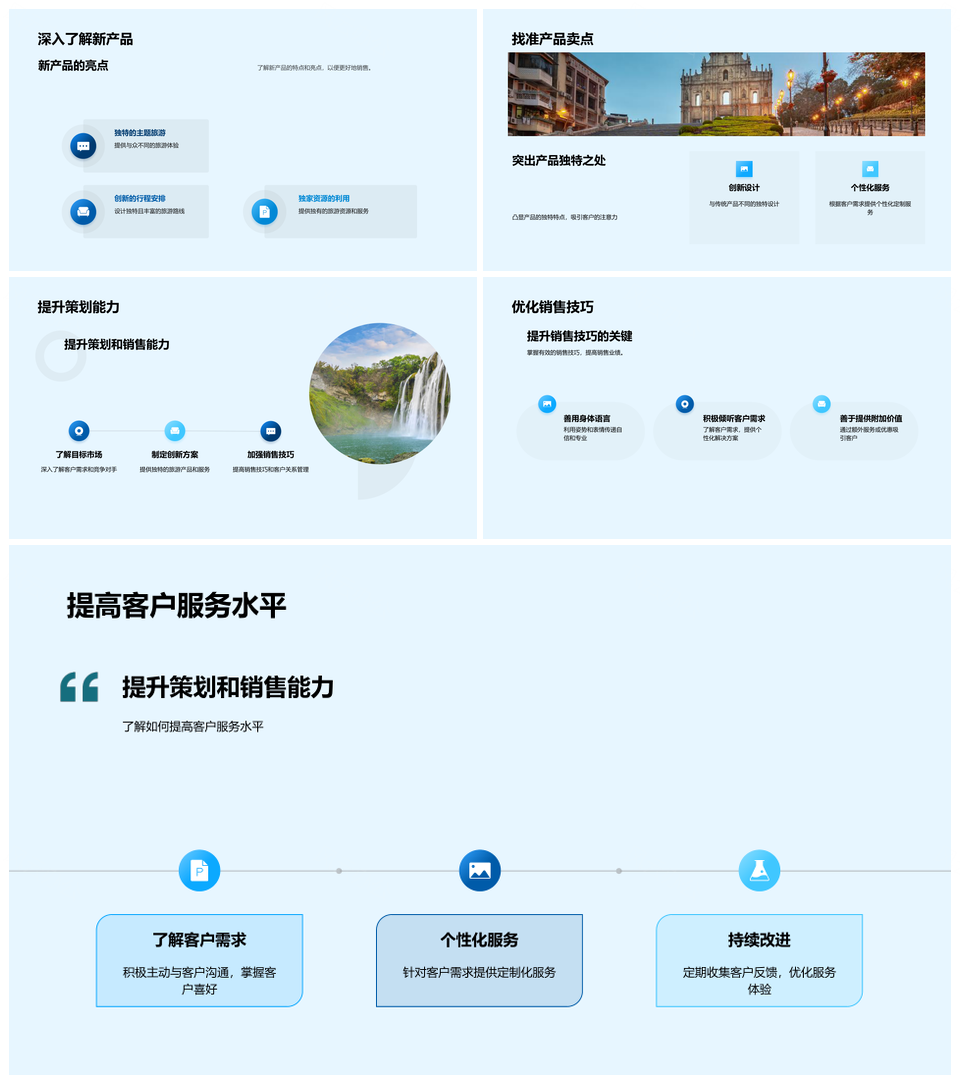Viewport: 960px width, 1084px height.
Task: Click the chat icon above 加强销售技巧
Action: [271, 431]
